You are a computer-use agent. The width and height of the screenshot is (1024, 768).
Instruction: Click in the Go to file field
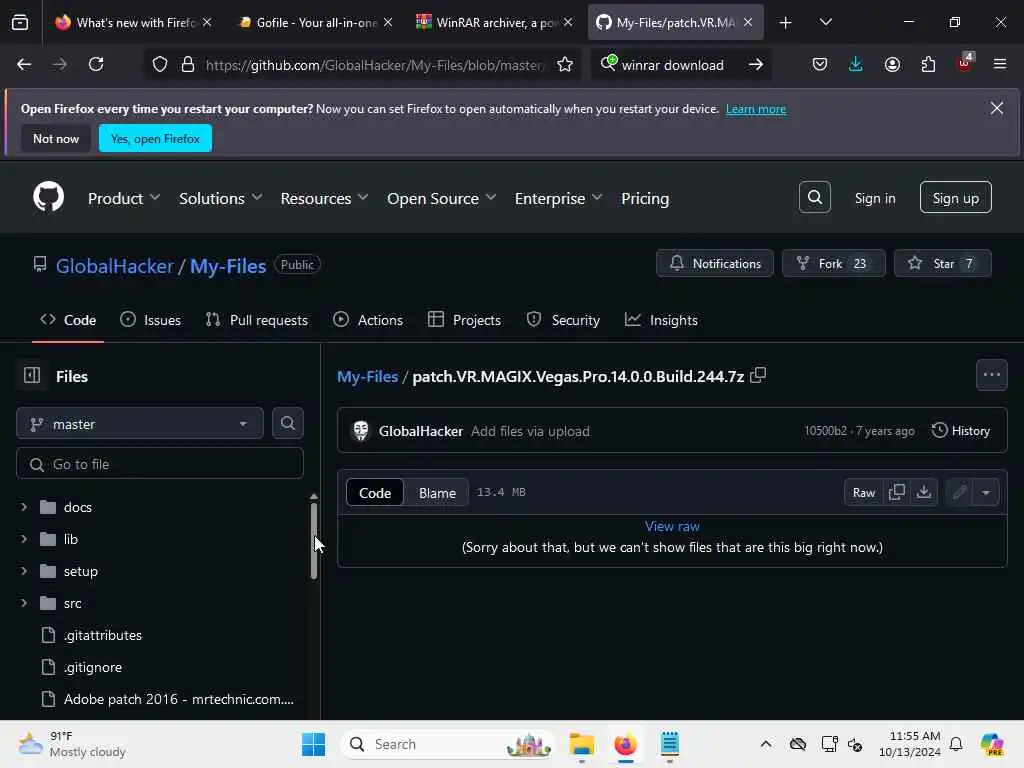[x=160, y=464]
